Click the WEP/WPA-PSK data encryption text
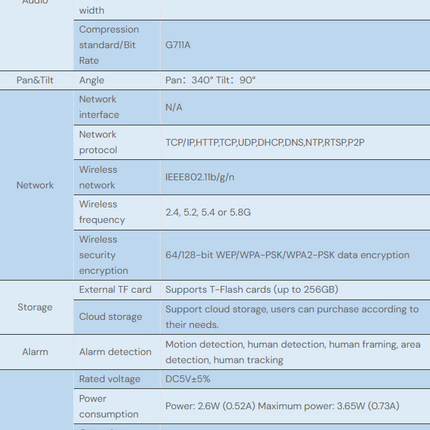Screen dimensions: 430x430 [x=287, y=255]
